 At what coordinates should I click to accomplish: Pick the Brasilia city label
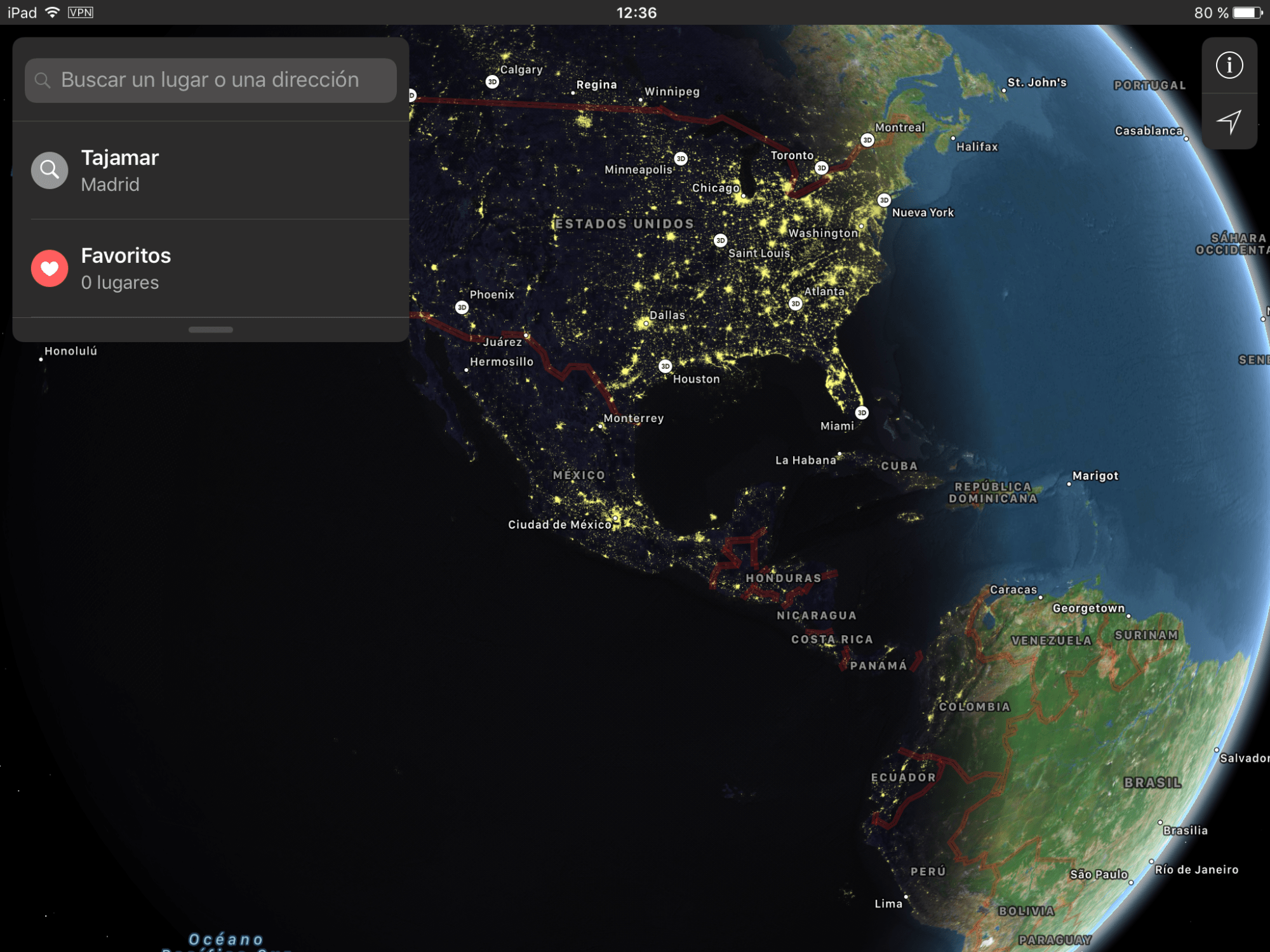pos(1186,830)
